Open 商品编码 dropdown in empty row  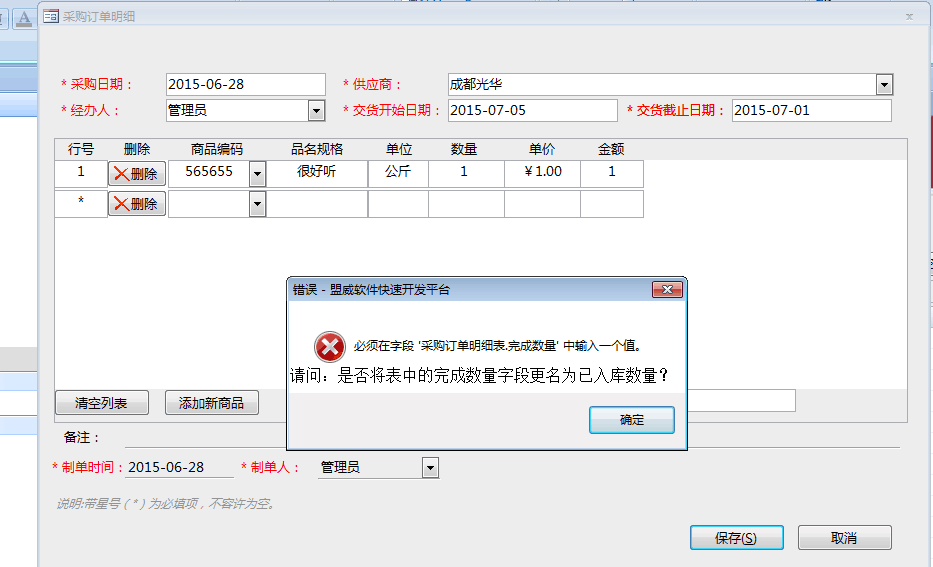[x=257, y=204]
